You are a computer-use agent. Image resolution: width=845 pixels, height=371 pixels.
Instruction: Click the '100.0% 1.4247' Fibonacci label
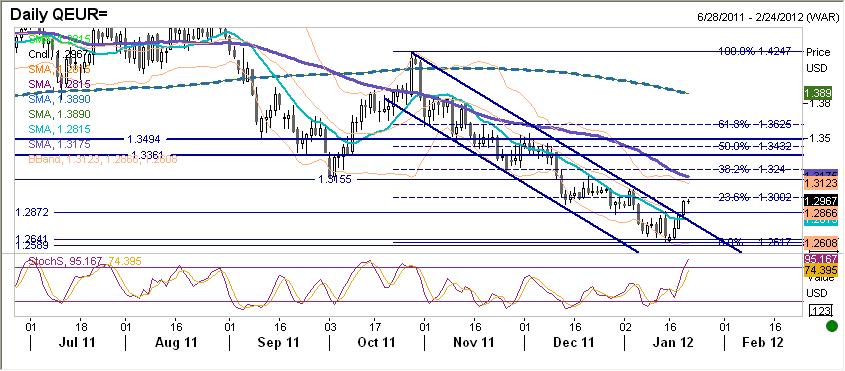tap(754, 52)
